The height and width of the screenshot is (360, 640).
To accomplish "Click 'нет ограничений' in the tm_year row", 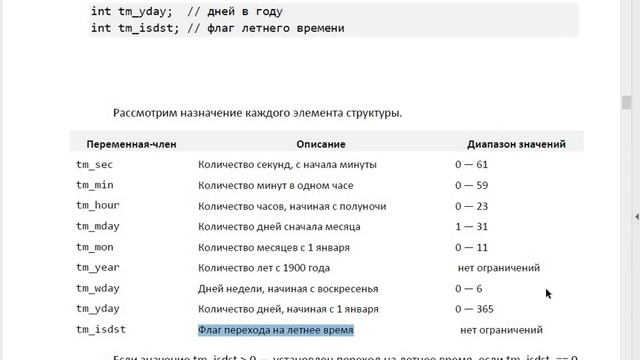I will click(499, 268).
